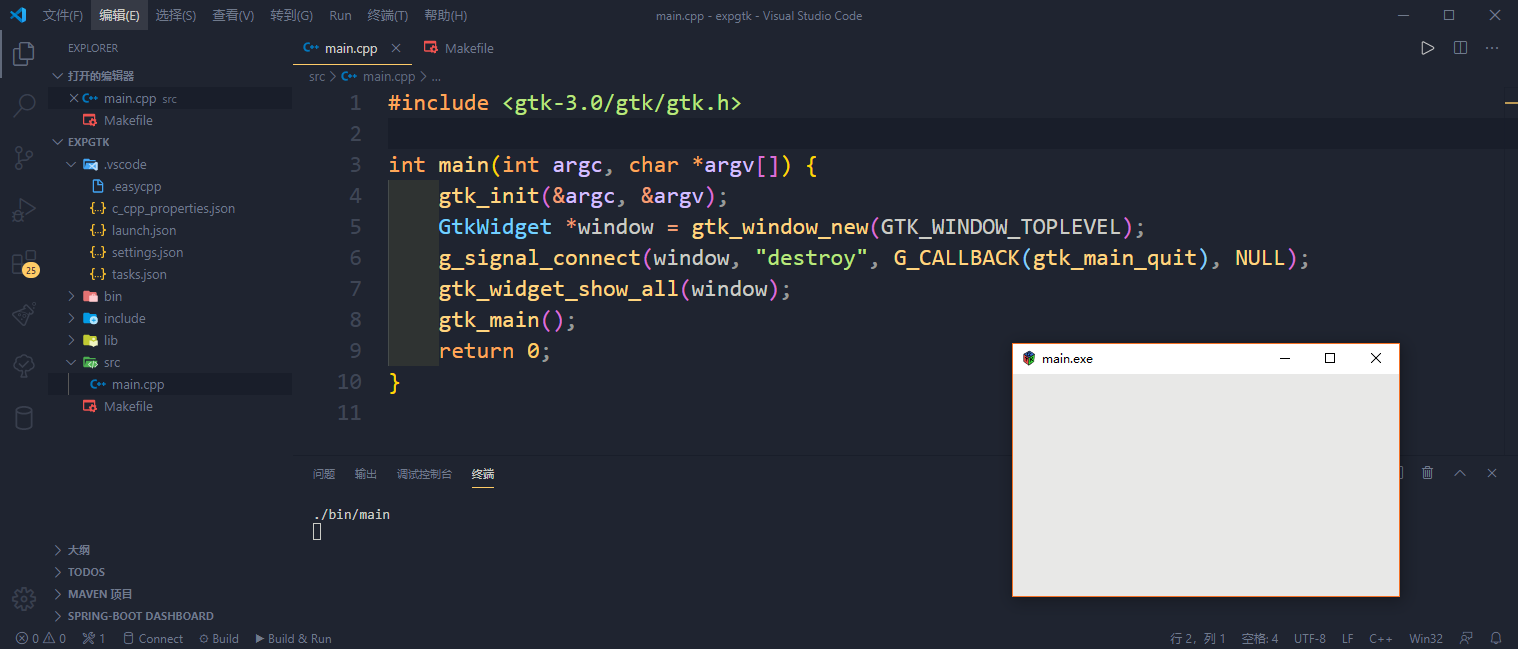Open the Search view in the activity bar
Image resolution: width=1518 pixels, height=649 pixels.
point(23,104)
